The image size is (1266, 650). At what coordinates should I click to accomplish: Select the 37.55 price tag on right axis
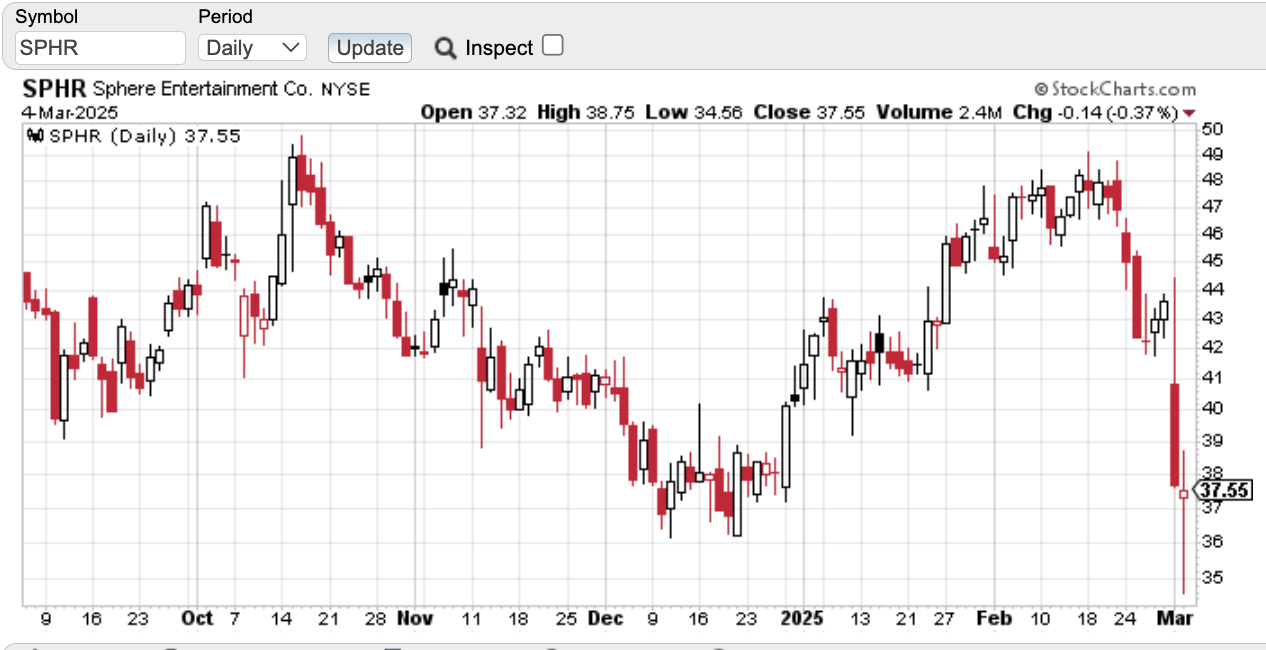coord(1225,490)
